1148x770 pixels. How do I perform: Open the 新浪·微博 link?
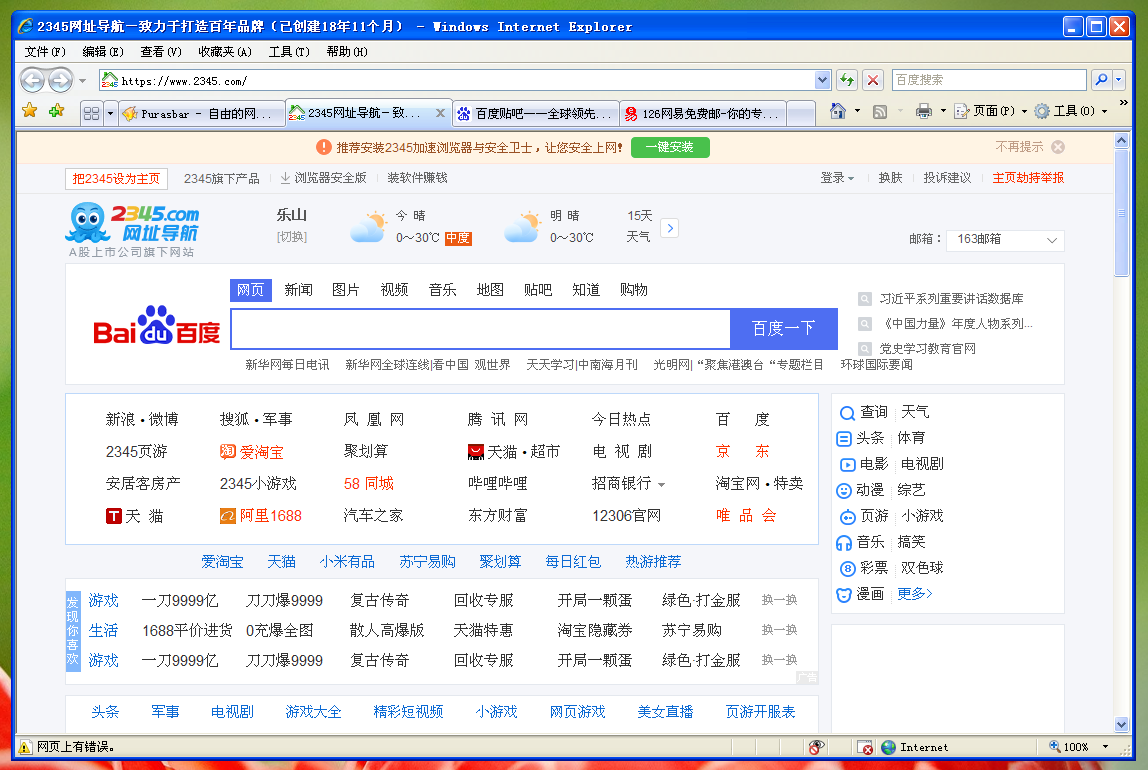[x=142, y=419]
